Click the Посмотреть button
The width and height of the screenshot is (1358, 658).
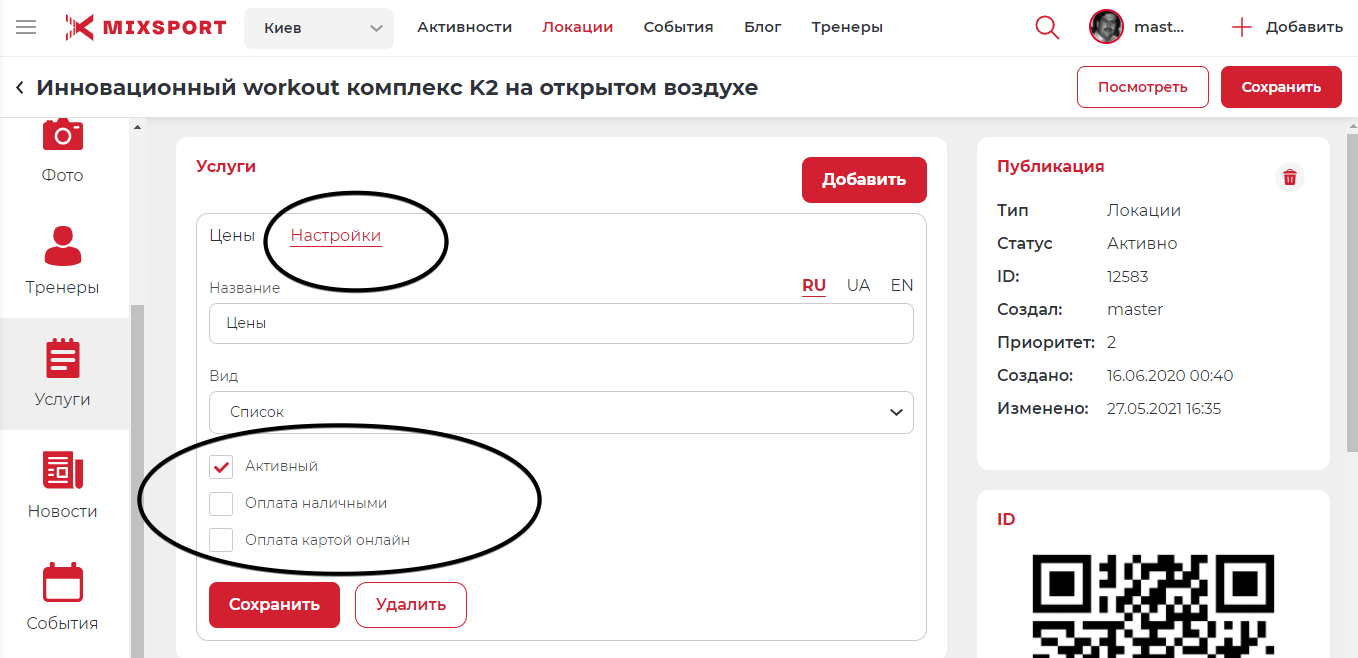click(1142, 87)
